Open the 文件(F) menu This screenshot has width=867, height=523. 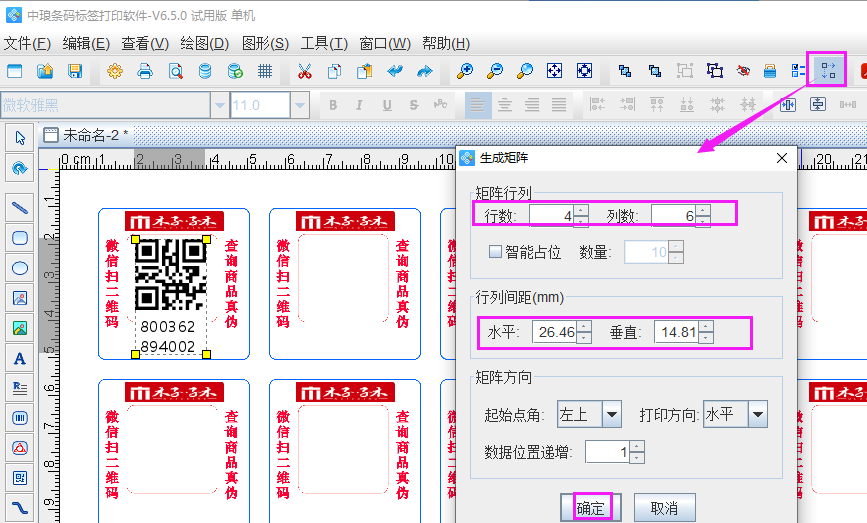coord(27,43)
